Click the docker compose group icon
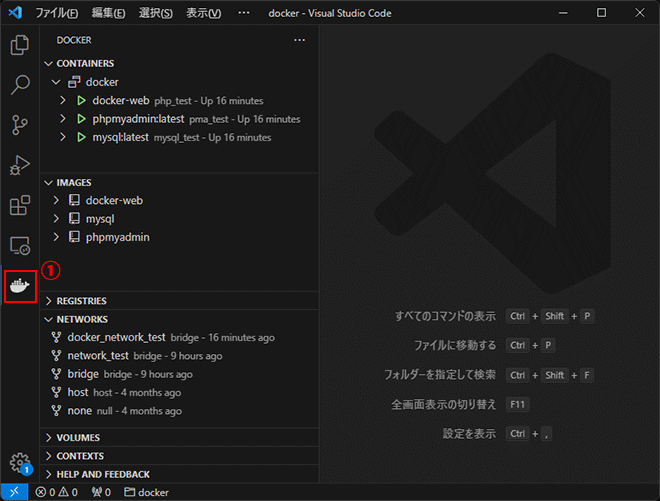660x501 pixels. point(74,82)
